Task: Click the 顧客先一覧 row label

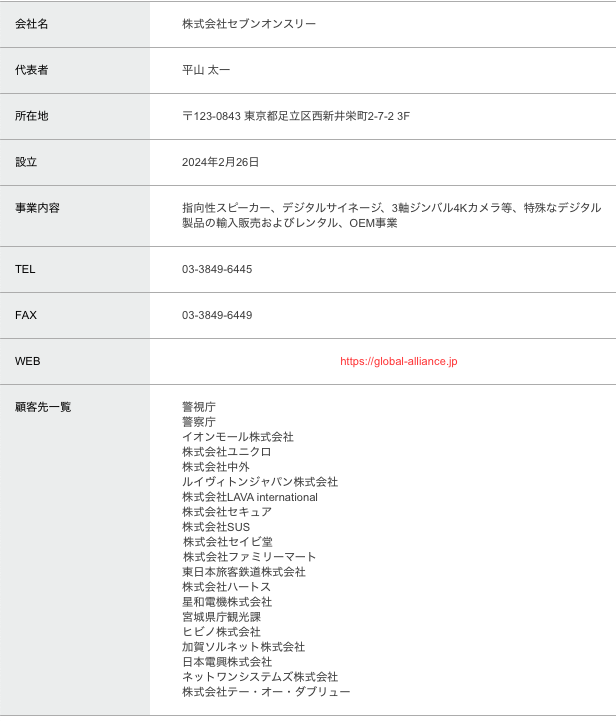Action: pos(43,407)
